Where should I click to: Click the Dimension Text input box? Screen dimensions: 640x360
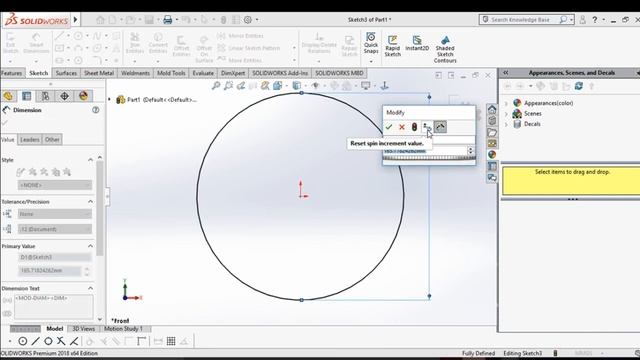(53, 307)
